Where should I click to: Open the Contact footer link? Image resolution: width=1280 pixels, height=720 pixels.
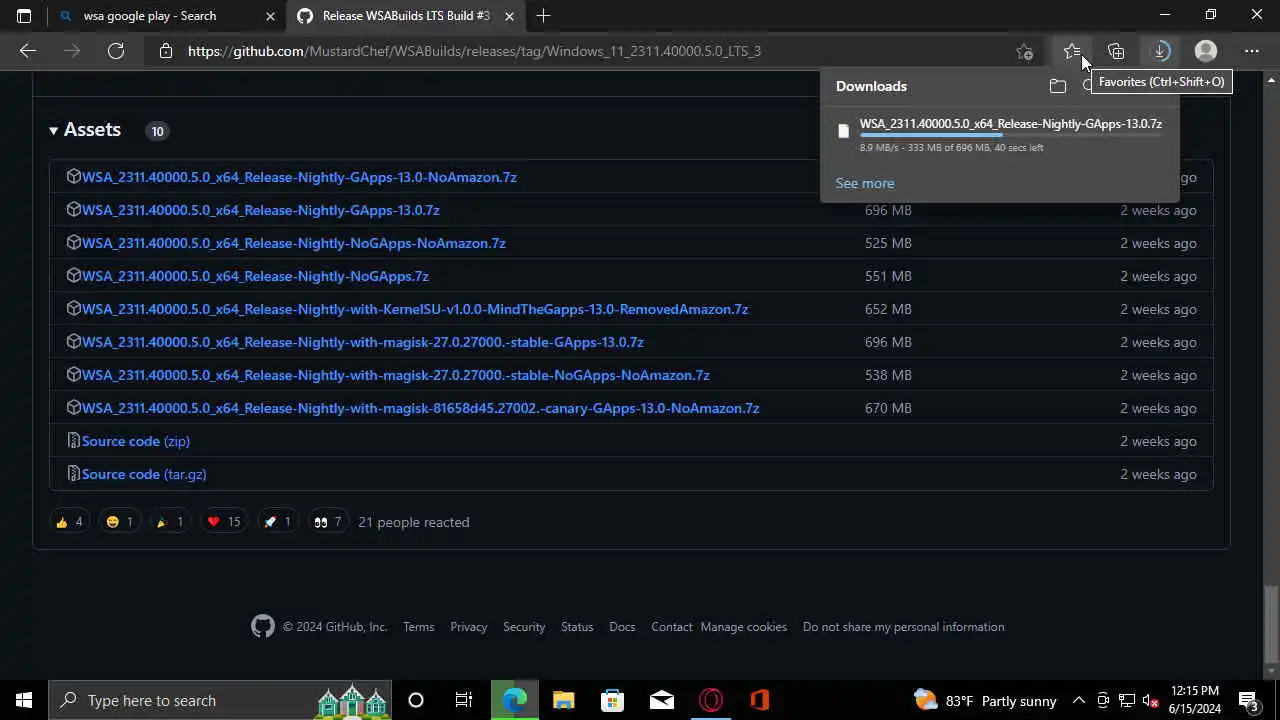(672, 627)
